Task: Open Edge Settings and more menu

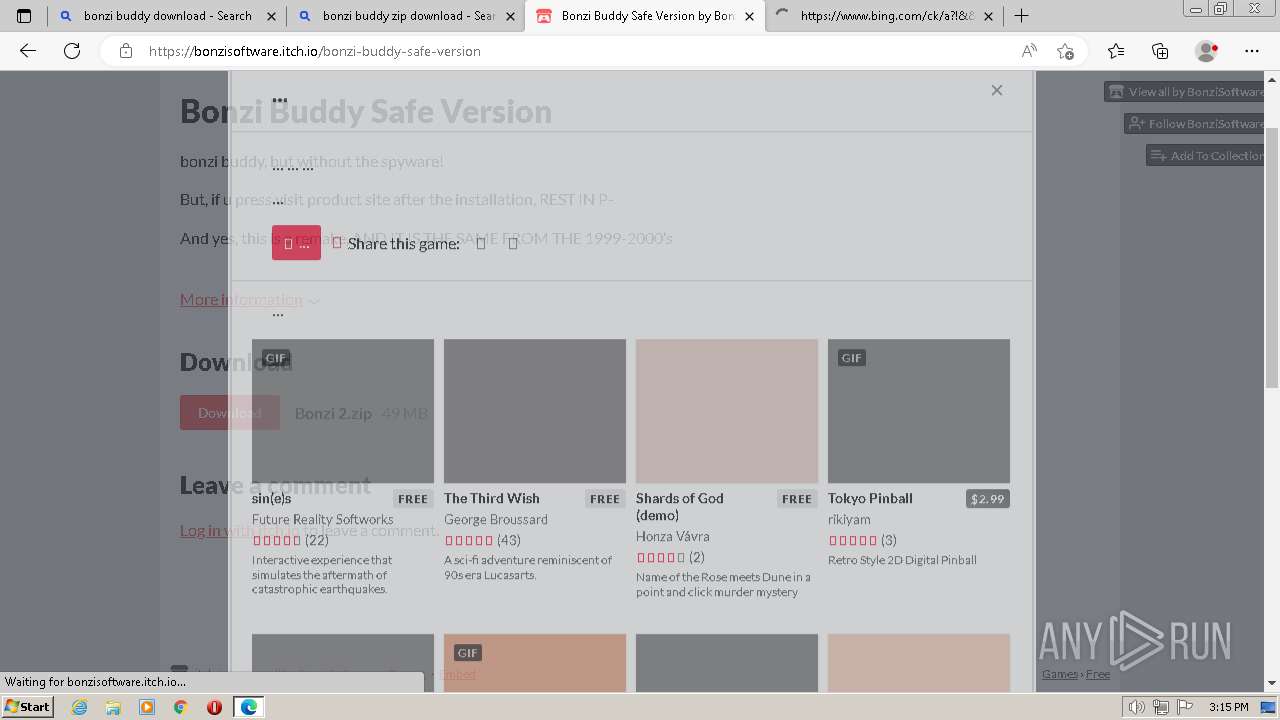Action: coord(1252,51)
